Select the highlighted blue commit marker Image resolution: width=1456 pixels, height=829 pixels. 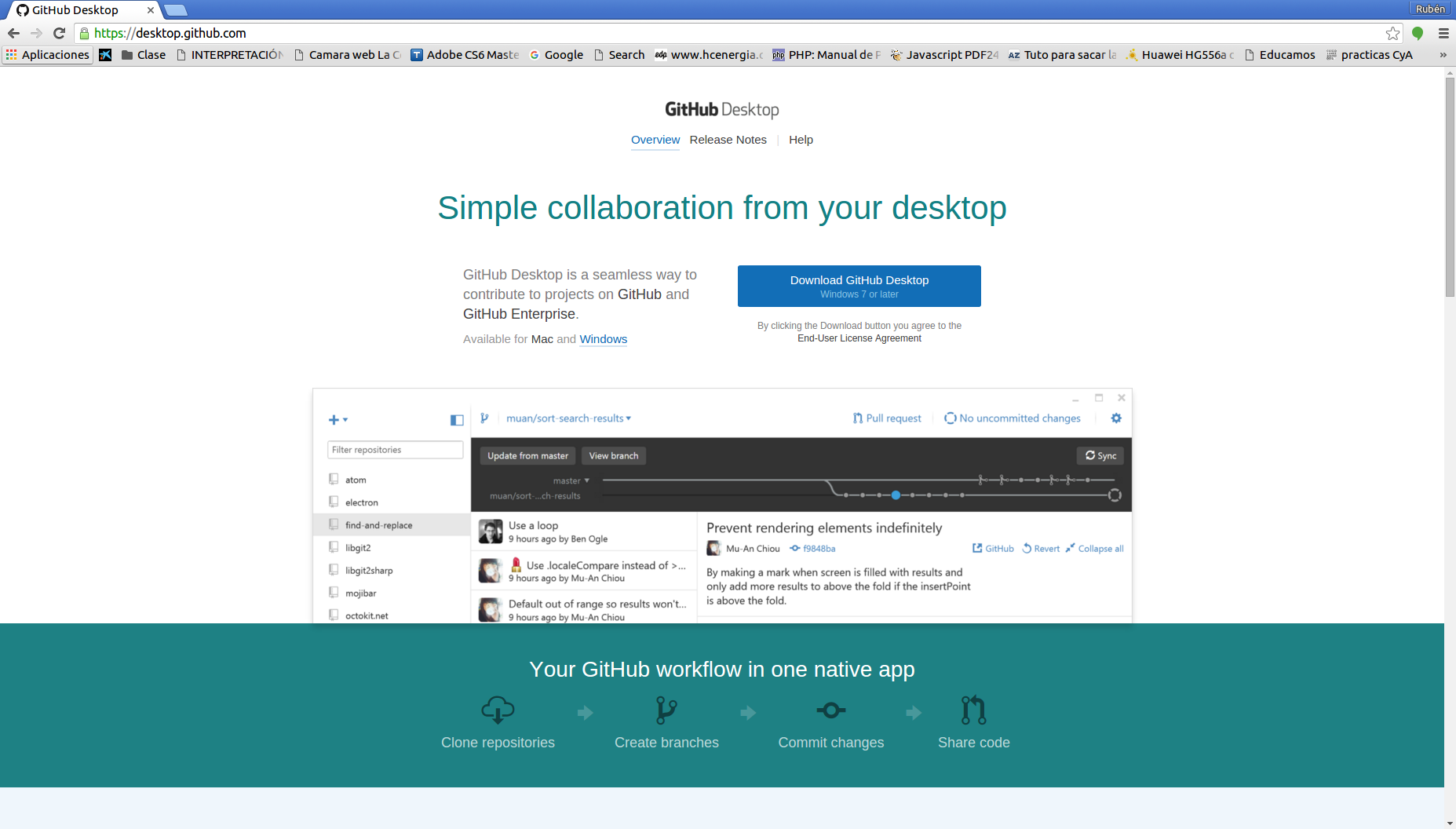point(896,495)
